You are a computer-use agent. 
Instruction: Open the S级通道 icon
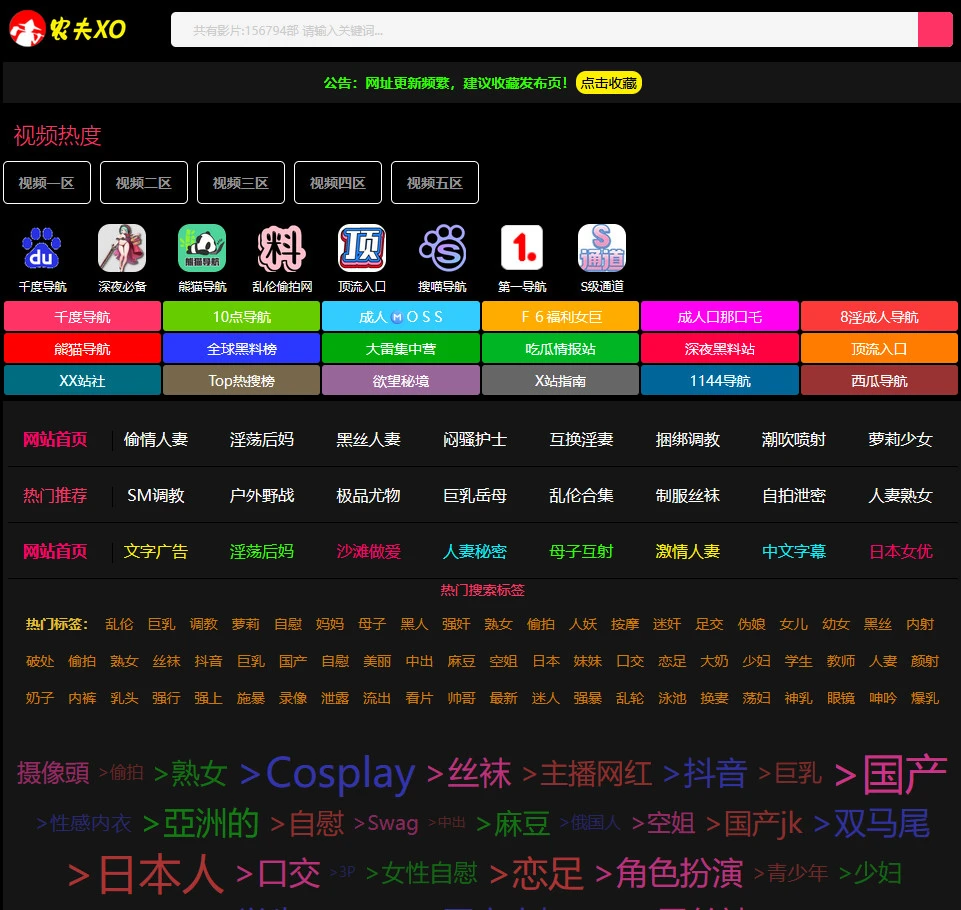tap(602, 249)
